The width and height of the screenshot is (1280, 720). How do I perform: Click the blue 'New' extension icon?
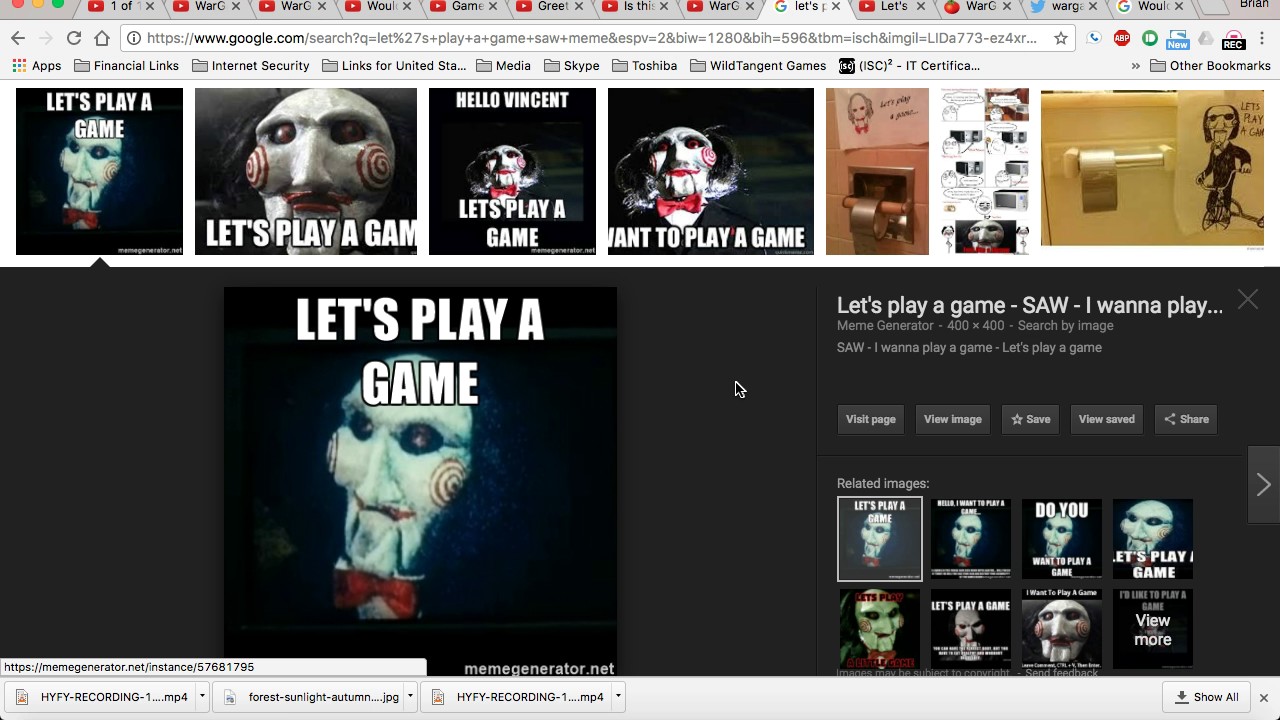pyautogui.click(x=1177, y=39)
